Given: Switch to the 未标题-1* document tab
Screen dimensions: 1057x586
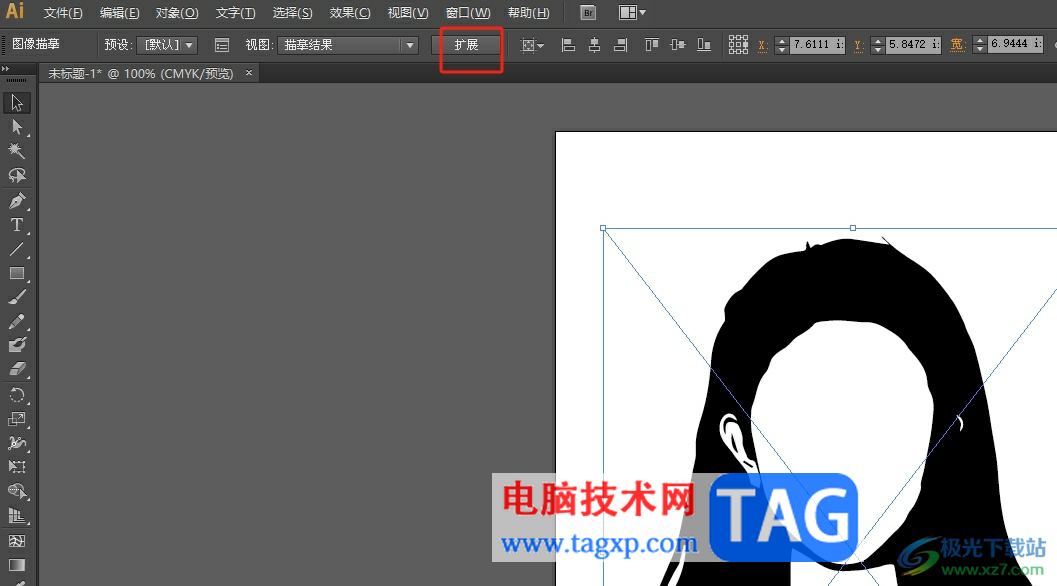Looking at the screenshot, I should pyautogui.click(x=140, y=74).
